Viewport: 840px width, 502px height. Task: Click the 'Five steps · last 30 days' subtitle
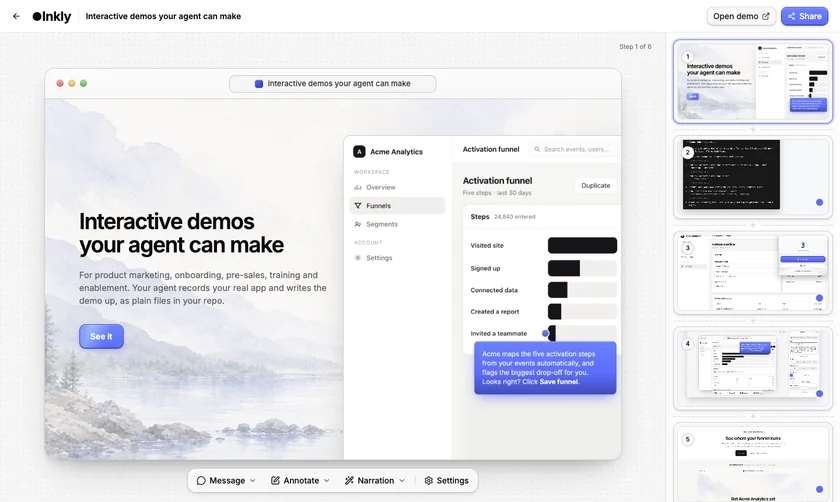tap(497, 193)
